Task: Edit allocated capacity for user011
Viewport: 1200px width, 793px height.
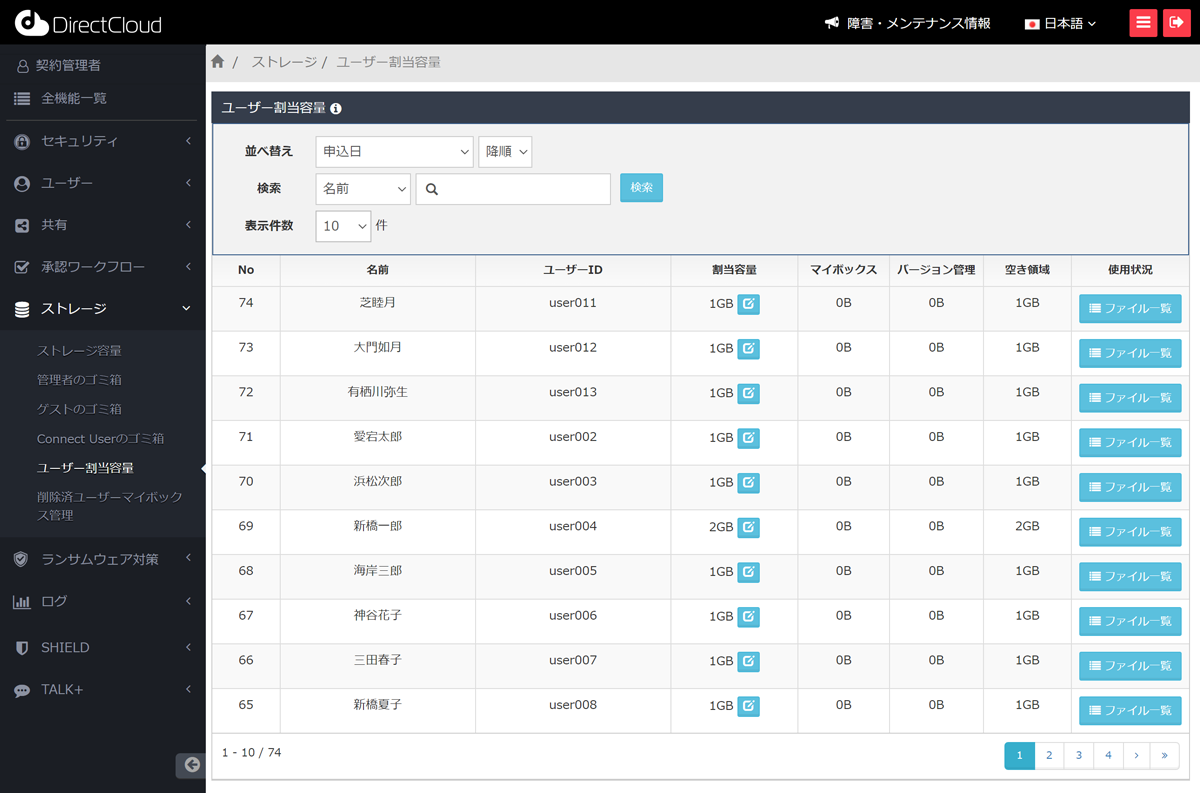Action: 748,305
